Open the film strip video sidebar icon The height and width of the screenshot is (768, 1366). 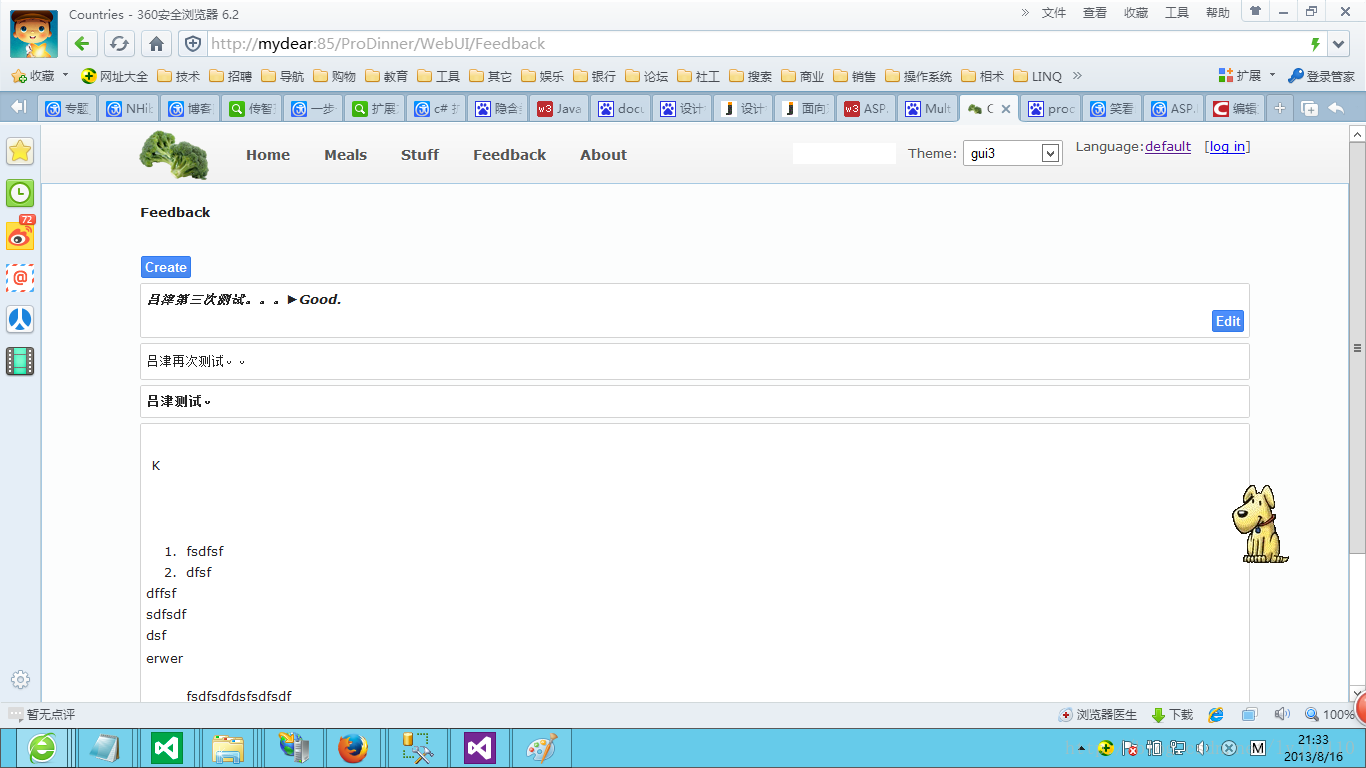click(20, 361)
